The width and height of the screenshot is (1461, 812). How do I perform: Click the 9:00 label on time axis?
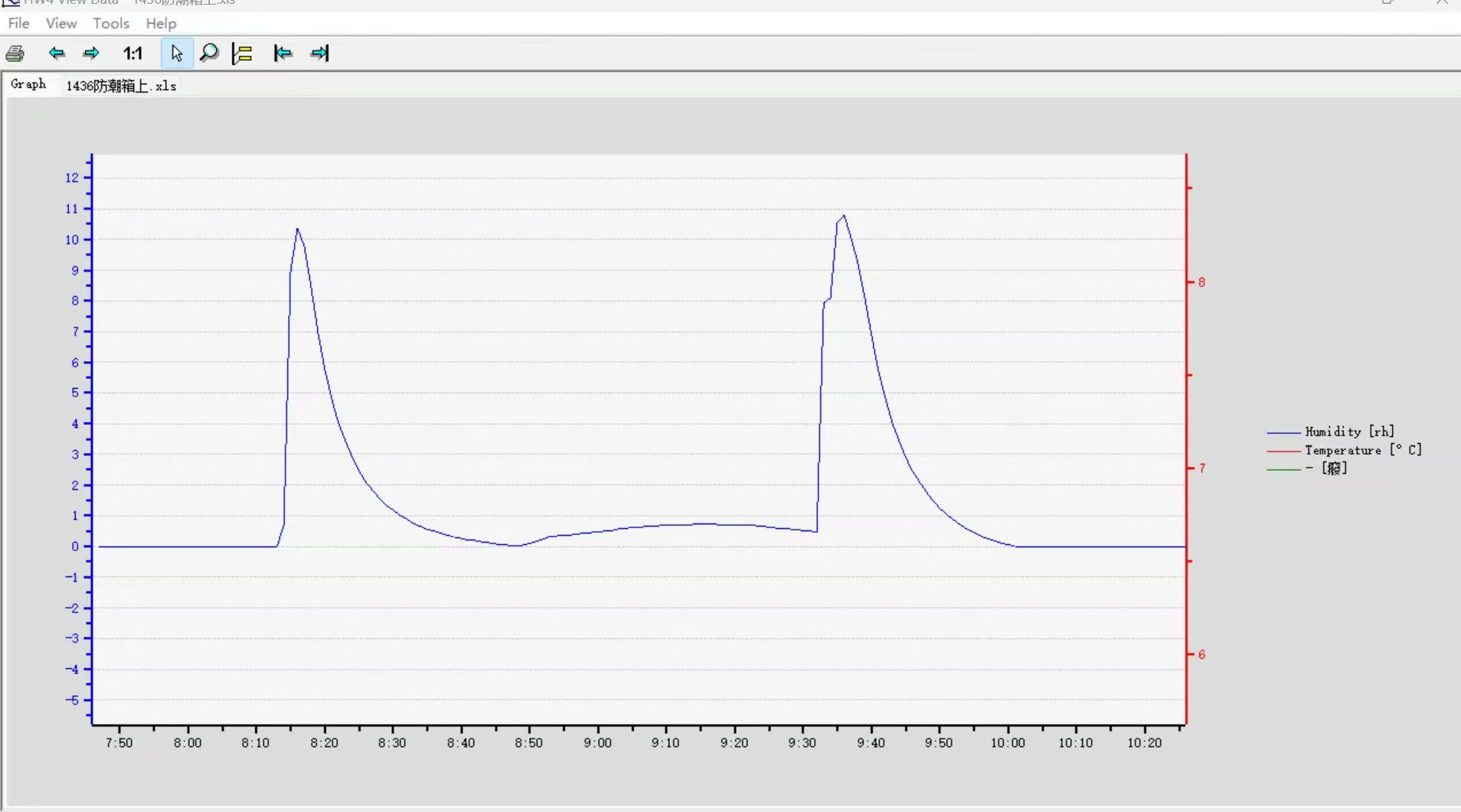[x=597, y=742]
